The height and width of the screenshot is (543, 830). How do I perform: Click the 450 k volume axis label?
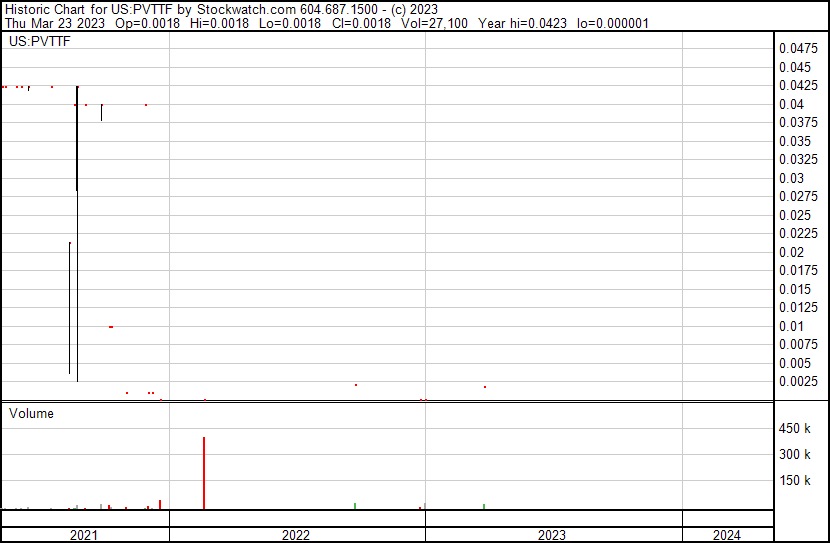794,429
